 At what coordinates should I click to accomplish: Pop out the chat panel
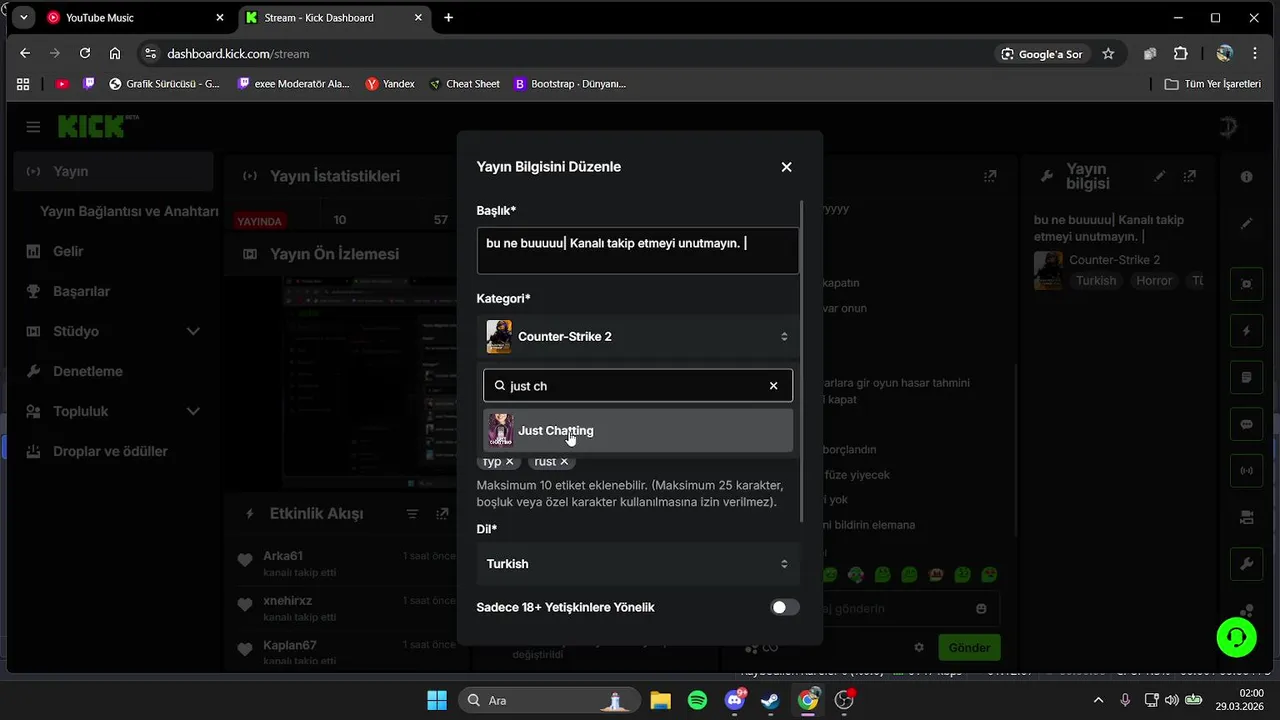tap(990, 176)
